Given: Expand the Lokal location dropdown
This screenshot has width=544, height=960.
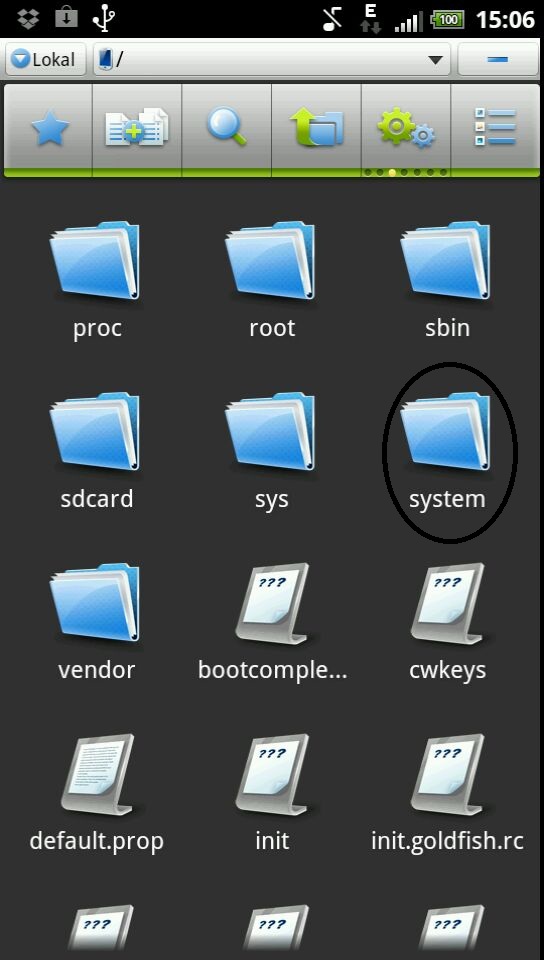Looking at the screenshot, I should point(45,59).
